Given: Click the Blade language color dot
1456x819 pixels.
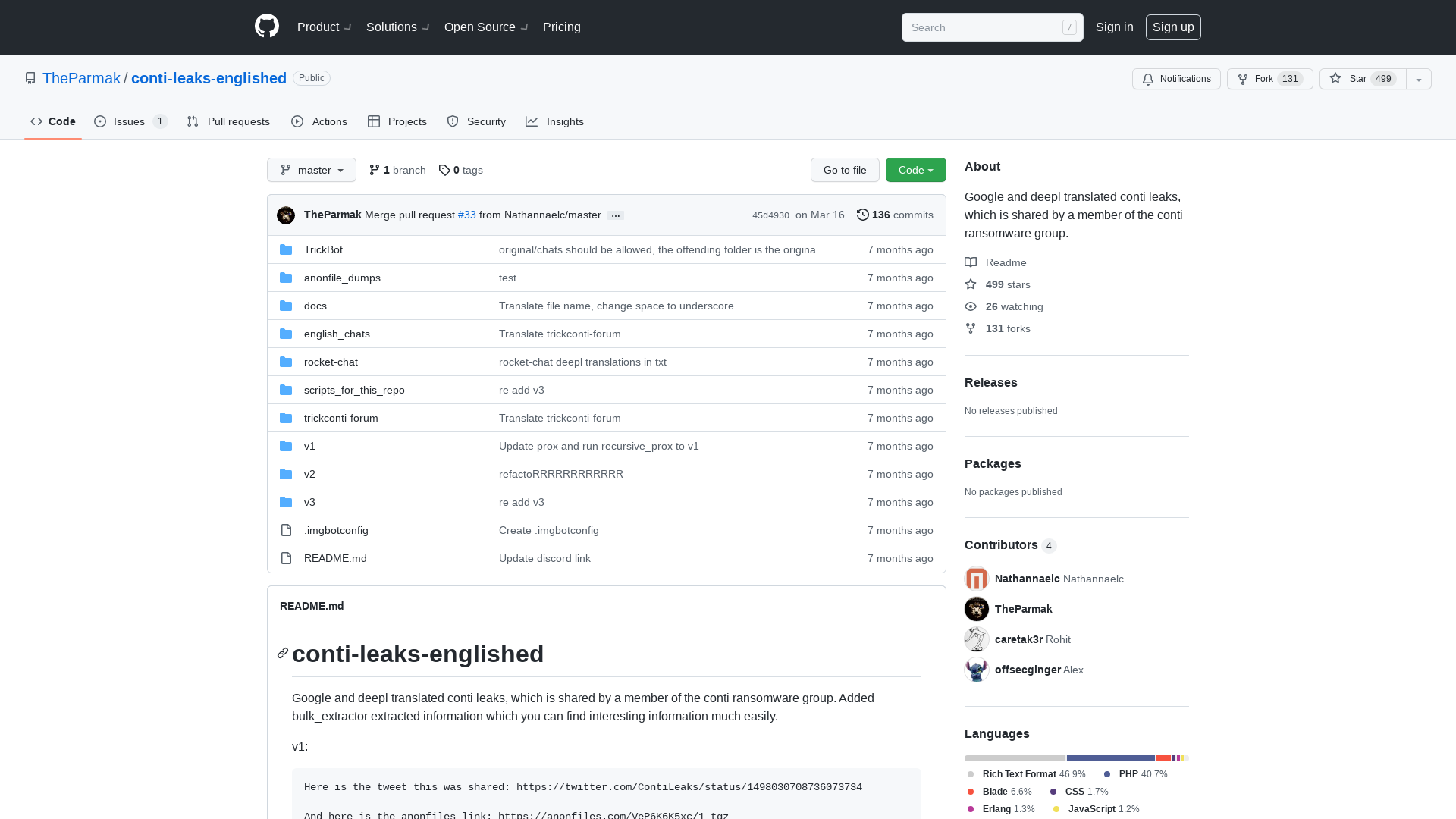Looking at the screenshot, I should [971, 792].
